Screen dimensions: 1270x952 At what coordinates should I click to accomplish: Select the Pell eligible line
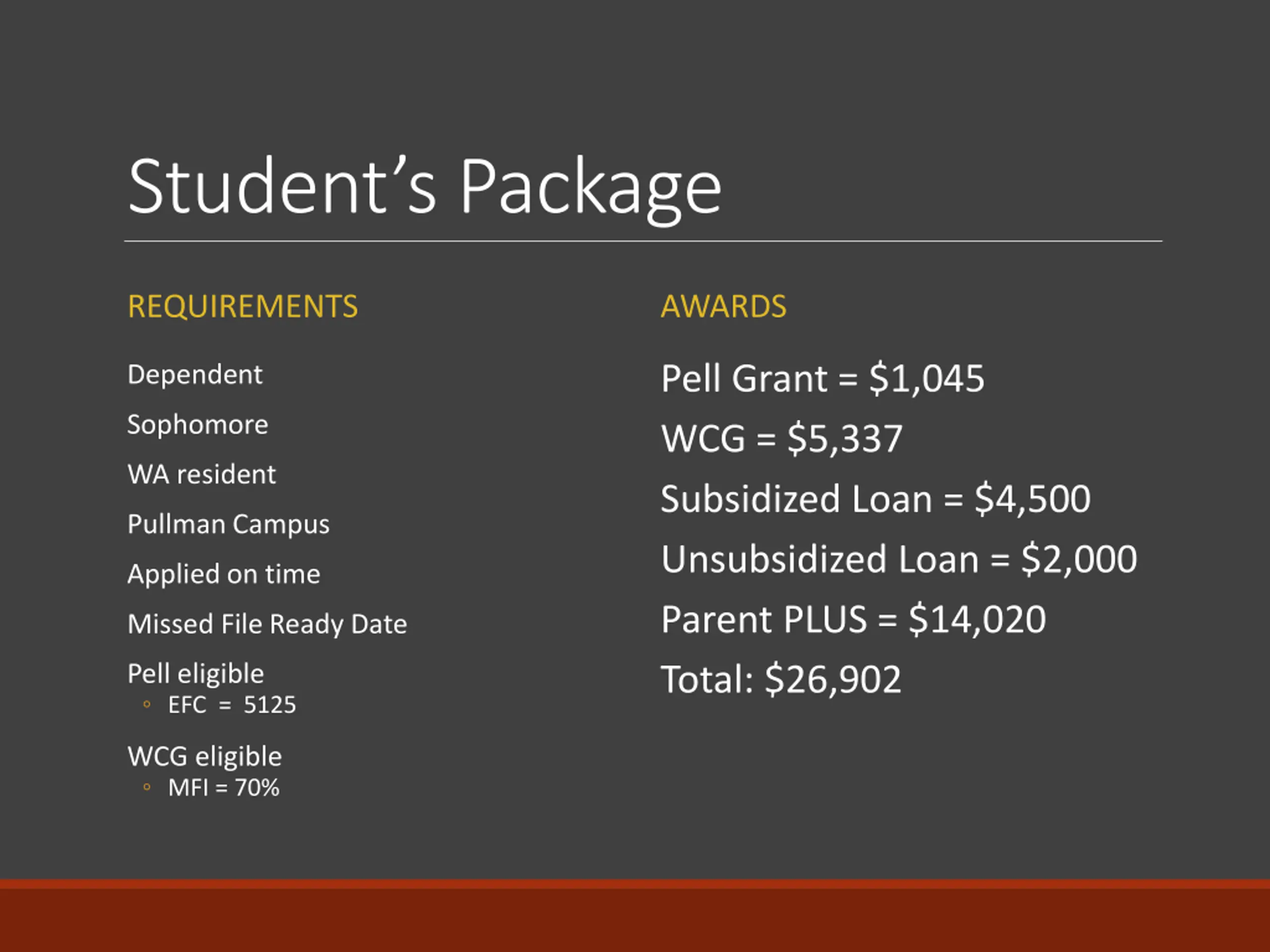[196, 674]
